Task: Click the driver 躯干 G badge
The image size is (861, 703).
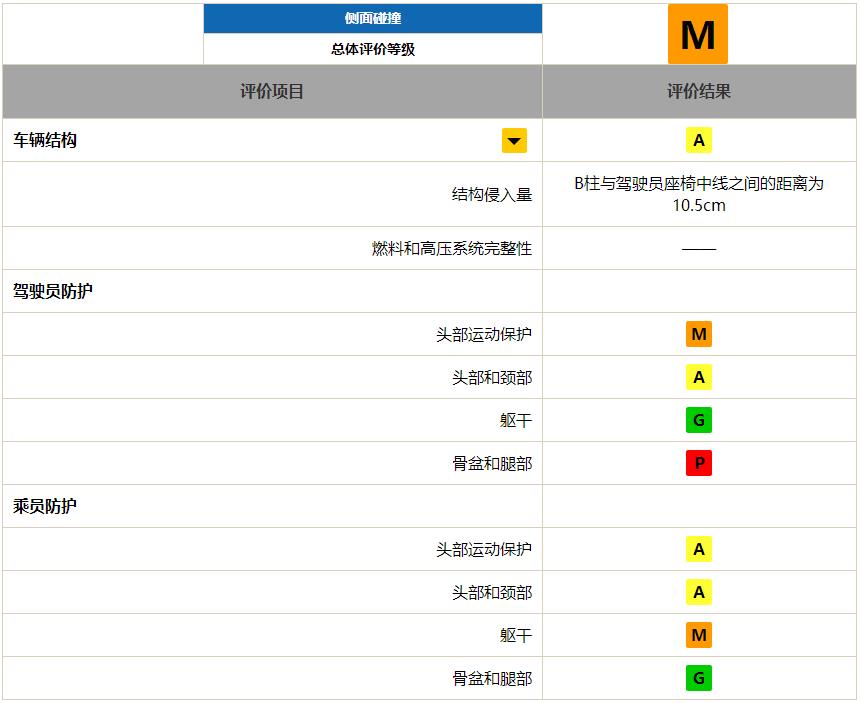Action: click(x=698, y=420)
